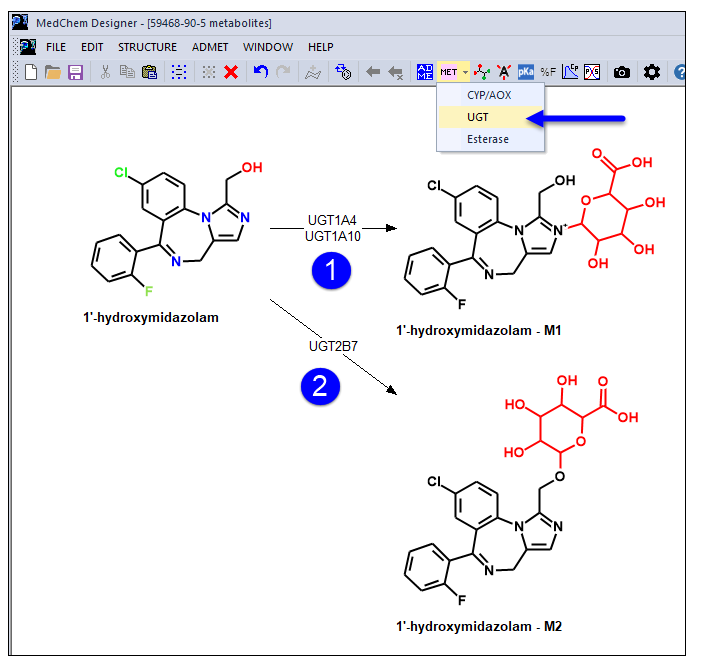Delete with the red X icon
Screen dimensions: 706x670
click(231, 72)
